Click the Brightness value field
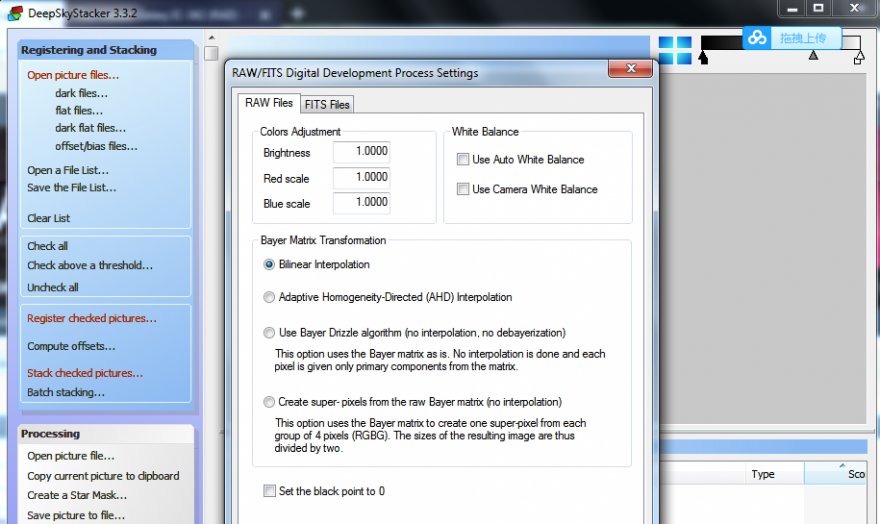Image resolution: width=880 pixels, height=524 pixels. click(x=361, y=152)
